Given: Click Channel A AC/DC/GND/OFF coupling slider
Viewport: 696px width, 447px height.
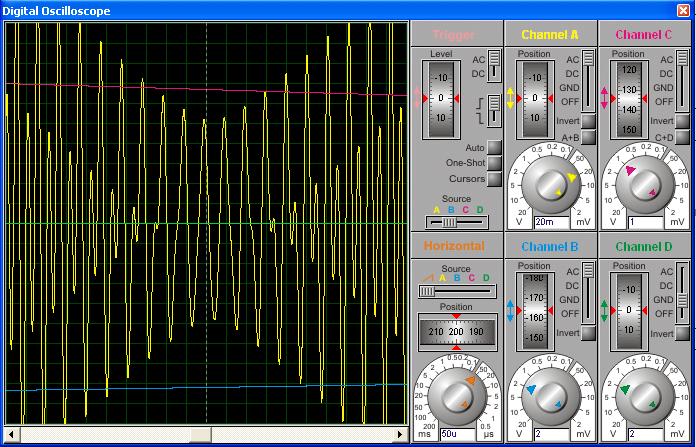Looking at the screenshot, I should [x=588, y=80].
